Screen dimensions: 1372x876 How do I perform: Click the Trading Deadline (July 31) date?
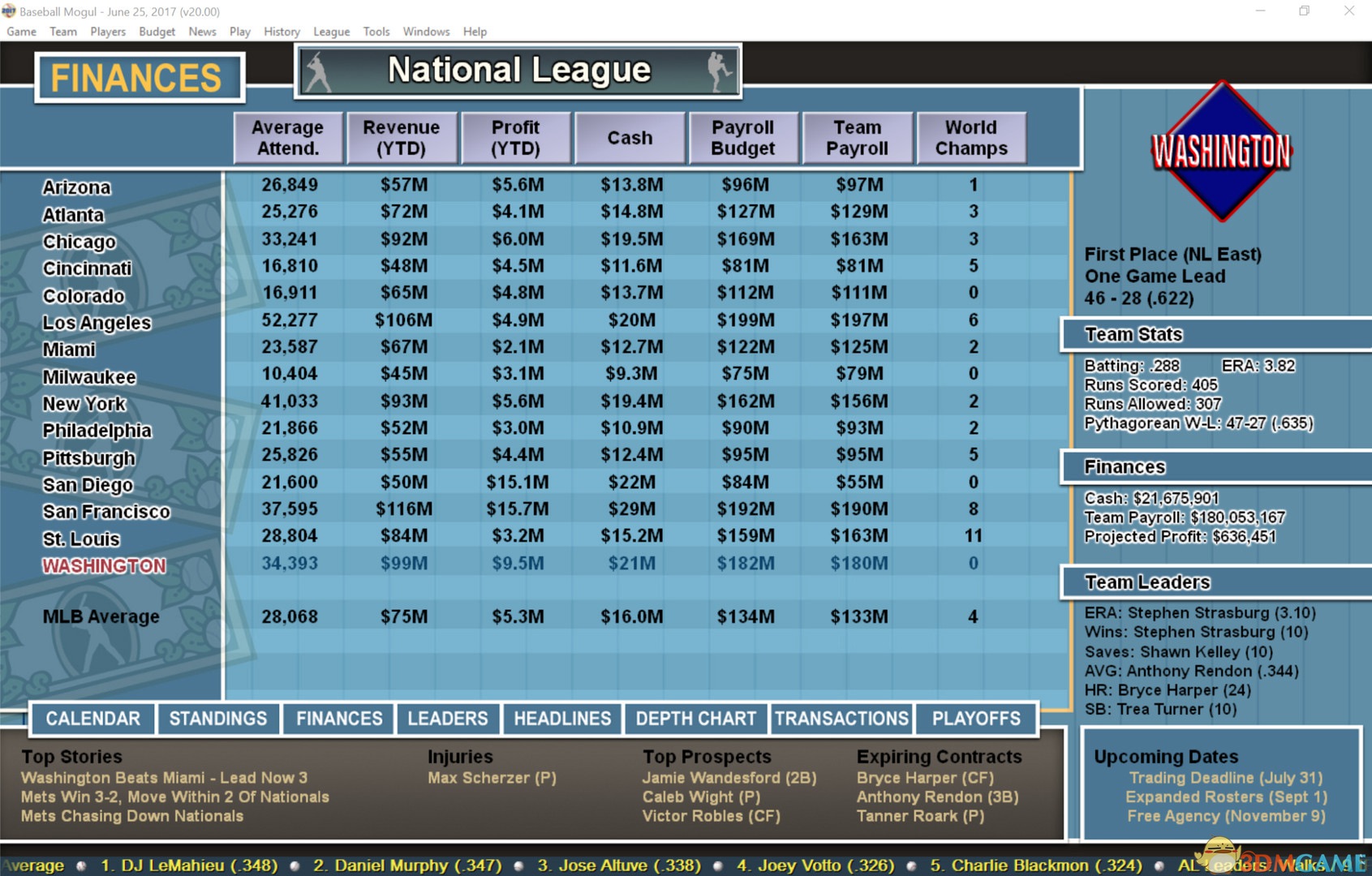[1225, 778]
